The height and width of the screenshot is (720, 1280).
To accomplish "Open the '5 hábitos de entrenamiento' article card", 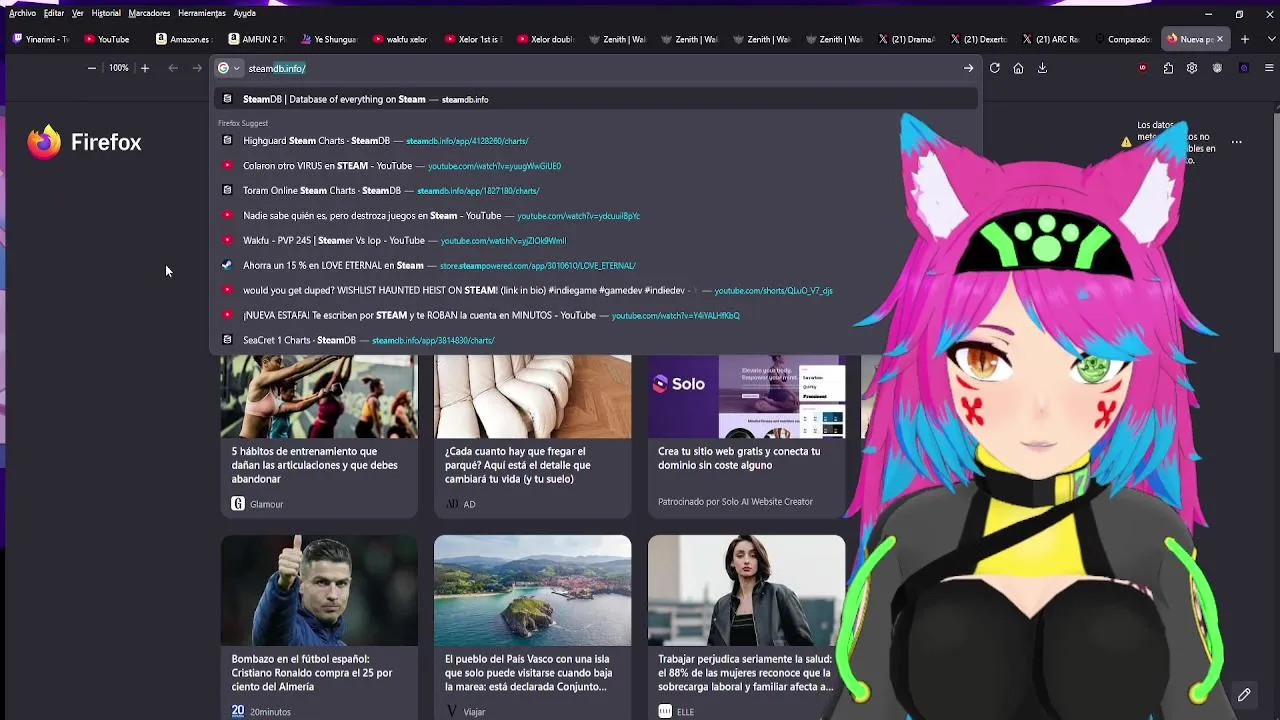I will tap(319, 436).
